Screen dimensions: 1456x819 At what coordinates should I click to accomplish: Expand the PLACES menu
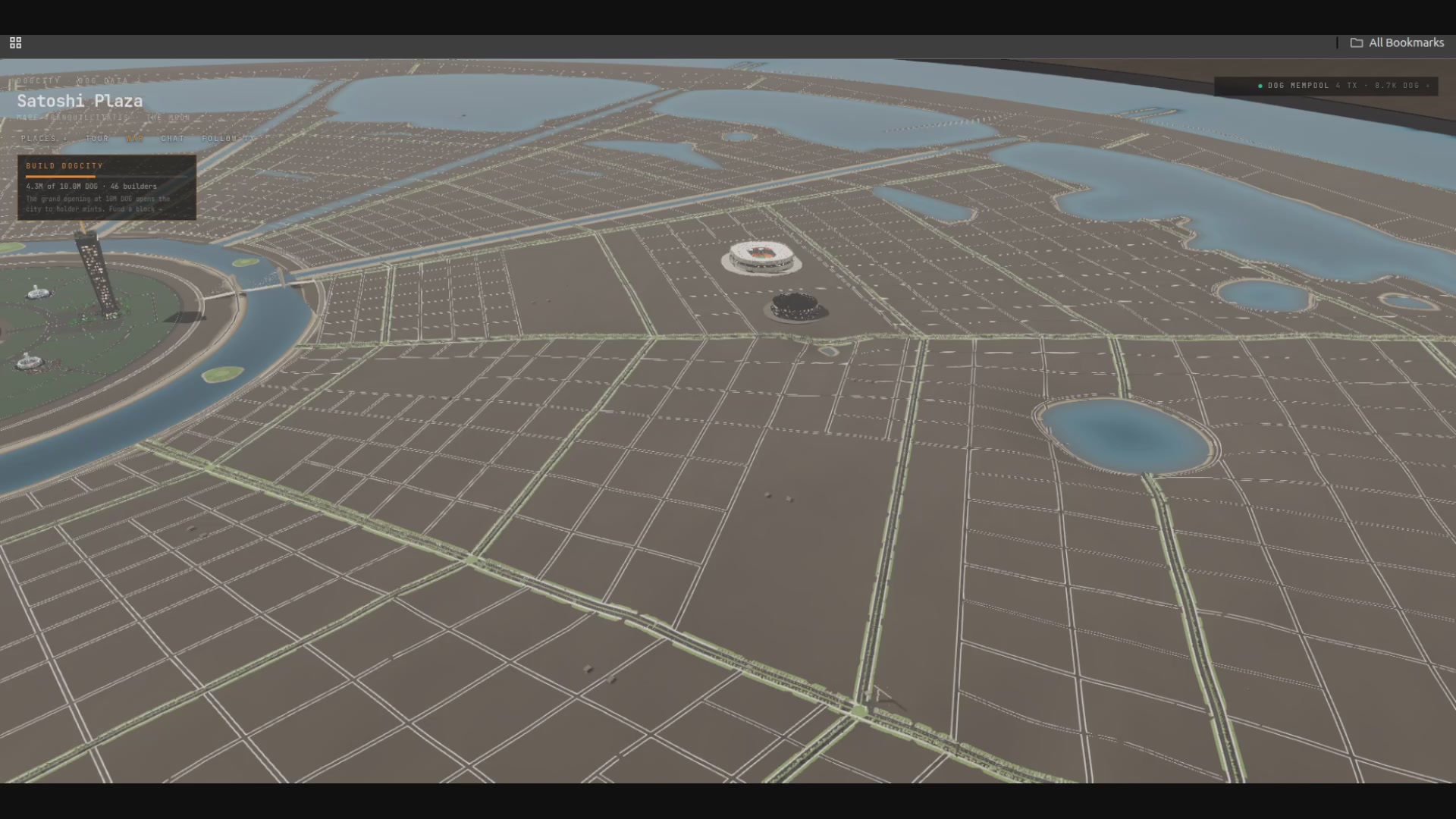tap(42, 138)
